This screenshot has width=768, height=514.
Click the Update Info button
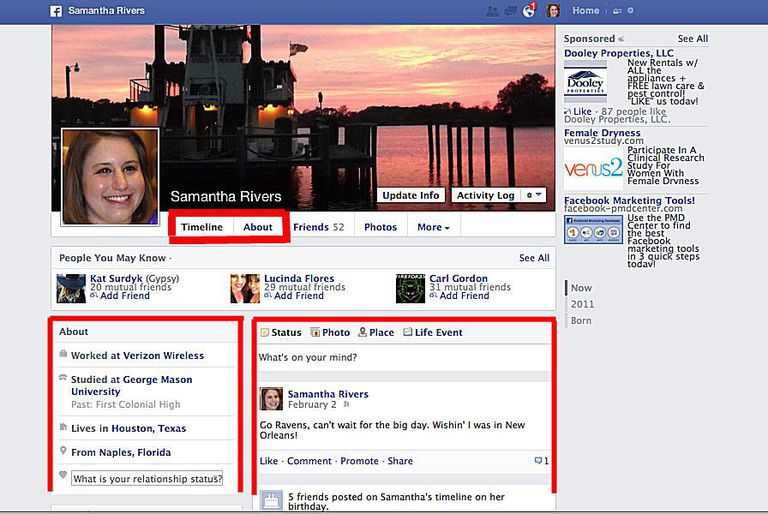pyautogui.click(x=410, y=195)
